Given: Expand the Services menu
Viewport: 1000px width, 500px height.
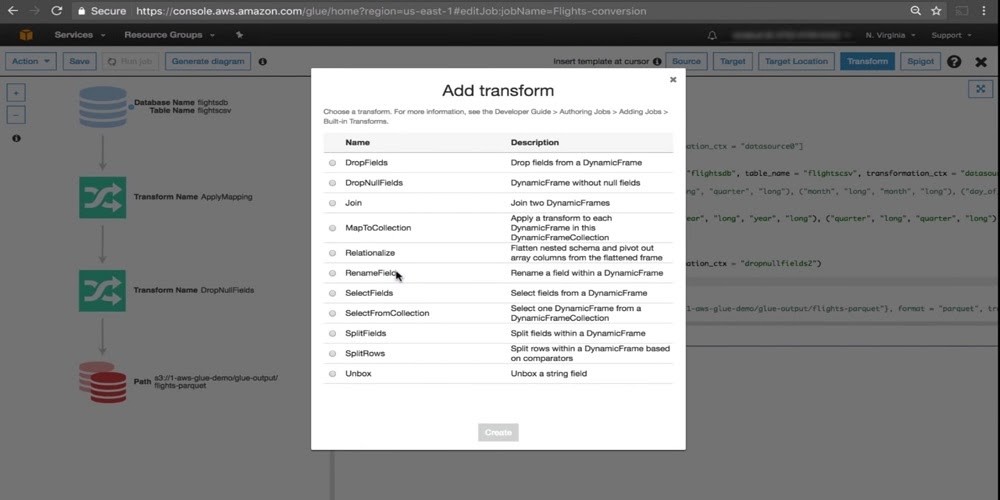Looking at the screenshot, I should (x=79, y=35).
